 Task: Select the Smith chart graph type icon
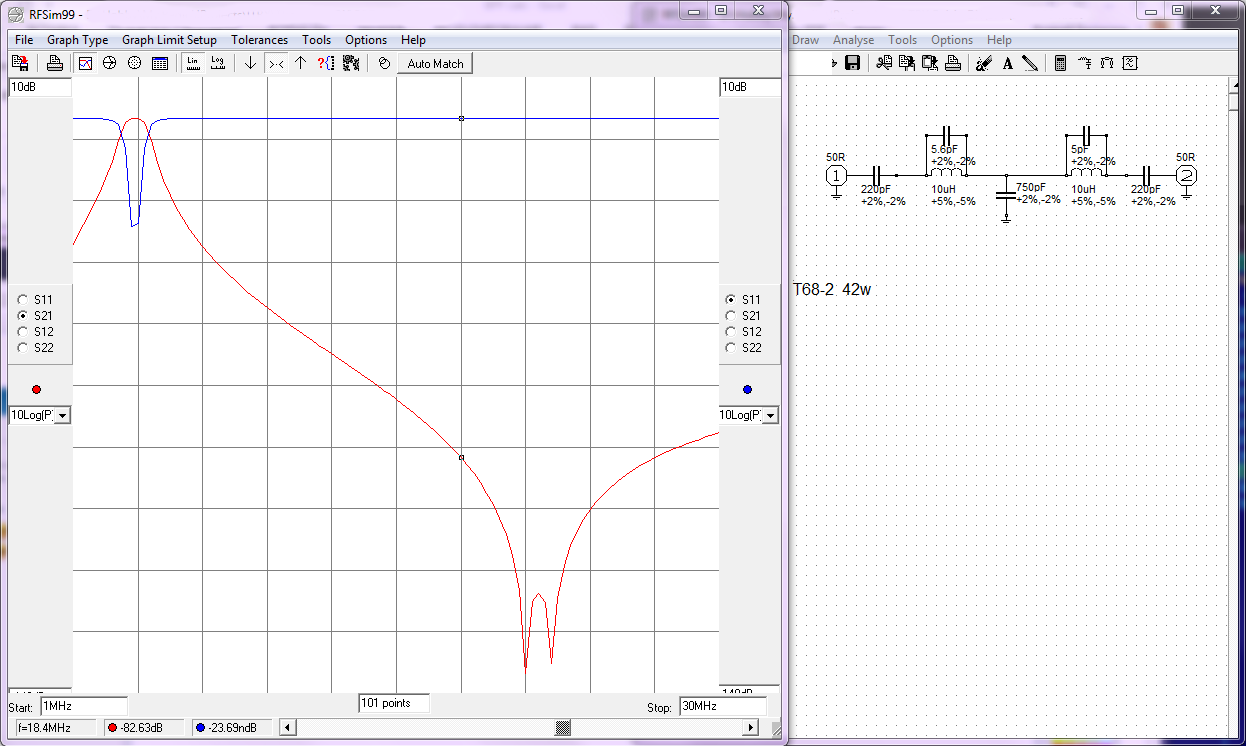click(110, 63)
